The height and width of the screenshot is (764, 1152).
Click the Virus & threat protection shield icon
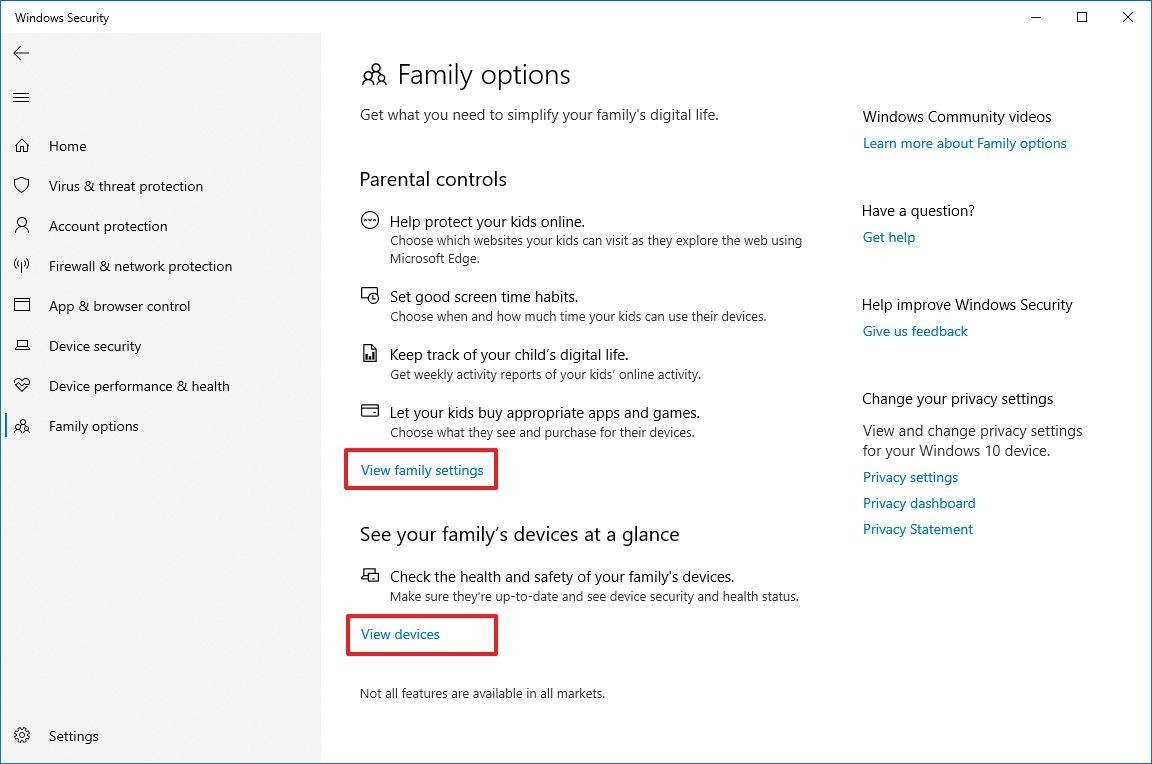(21, 186)
